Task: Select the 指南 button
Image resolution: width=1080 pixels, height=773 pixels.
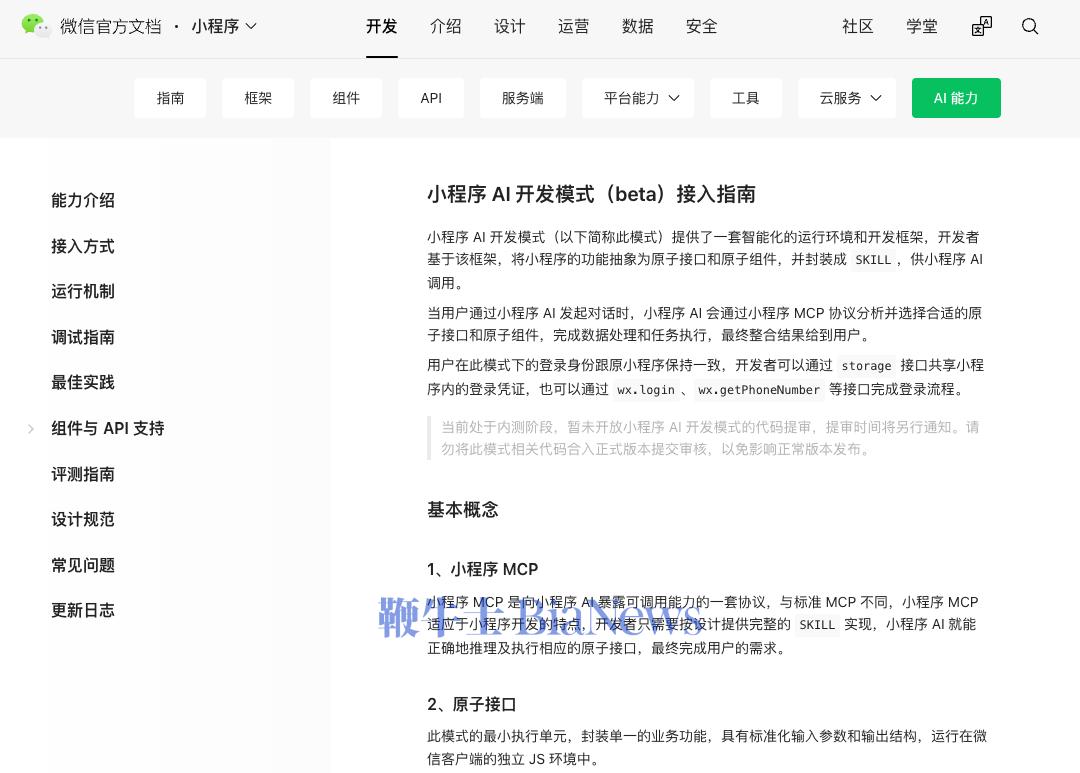Action: [x=170, y=98]
